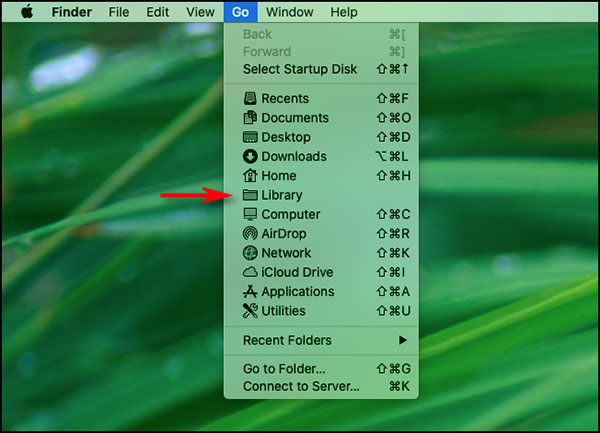Screen dimensions: 600x433
Task: Click the Home house icon
Action: point(250,176)
